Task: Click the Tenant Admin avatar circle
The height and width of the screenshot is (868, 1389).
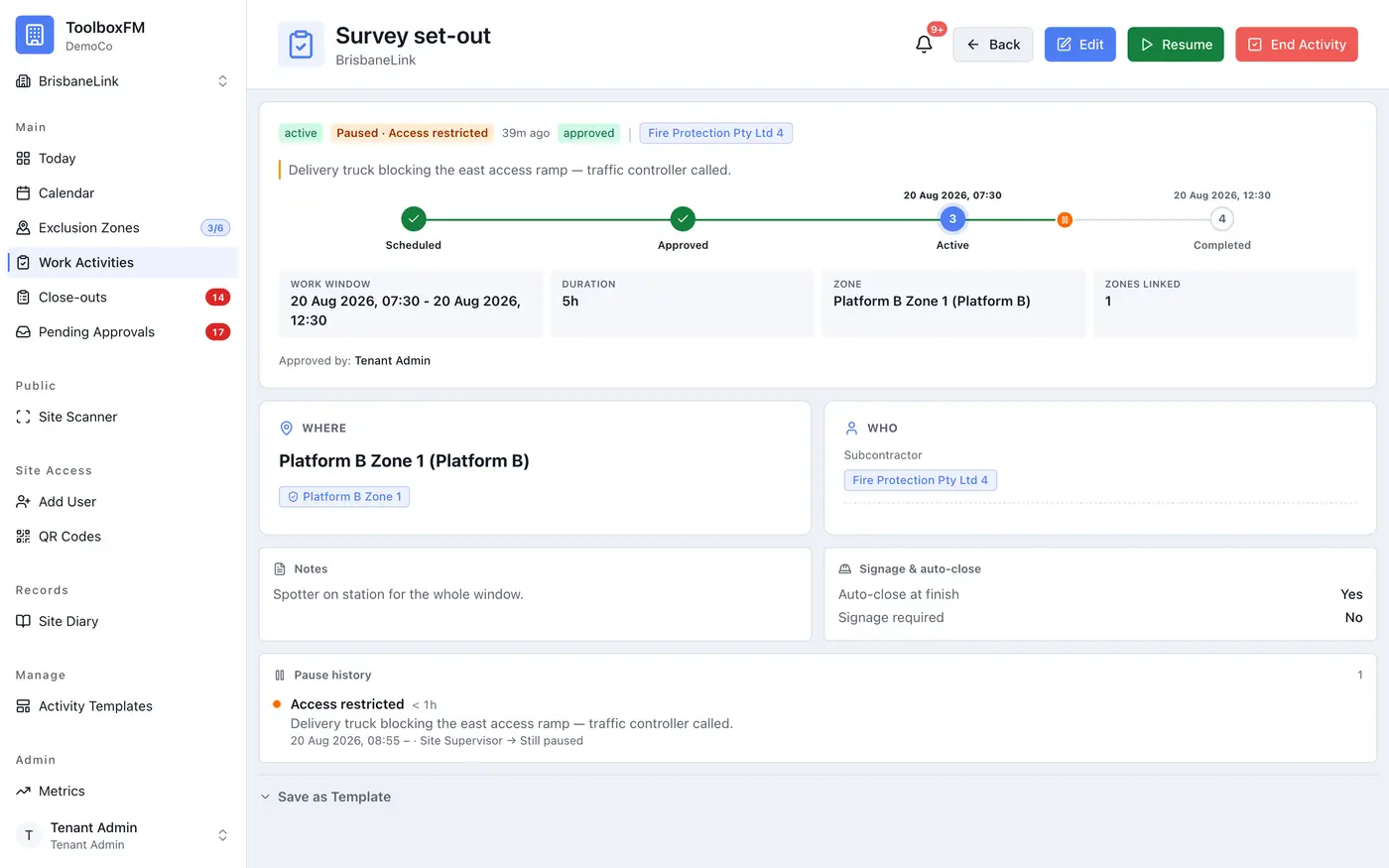Action: pos(29,835)
